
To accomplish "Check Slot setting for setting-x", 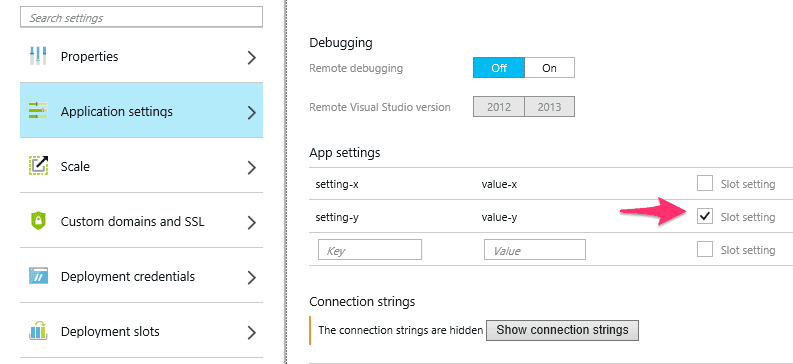I will [704, 184].
